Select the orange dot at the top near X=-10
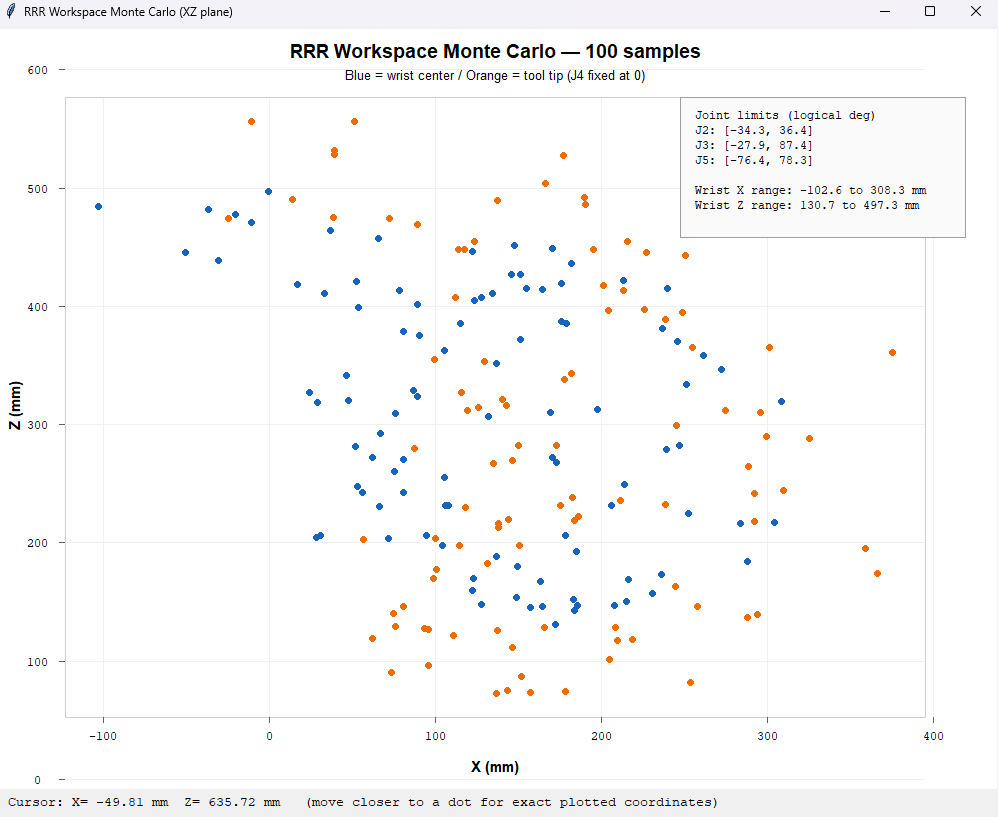Image resolution: width=998 pixels, height=817 pixels. click(x=250, y=120)
